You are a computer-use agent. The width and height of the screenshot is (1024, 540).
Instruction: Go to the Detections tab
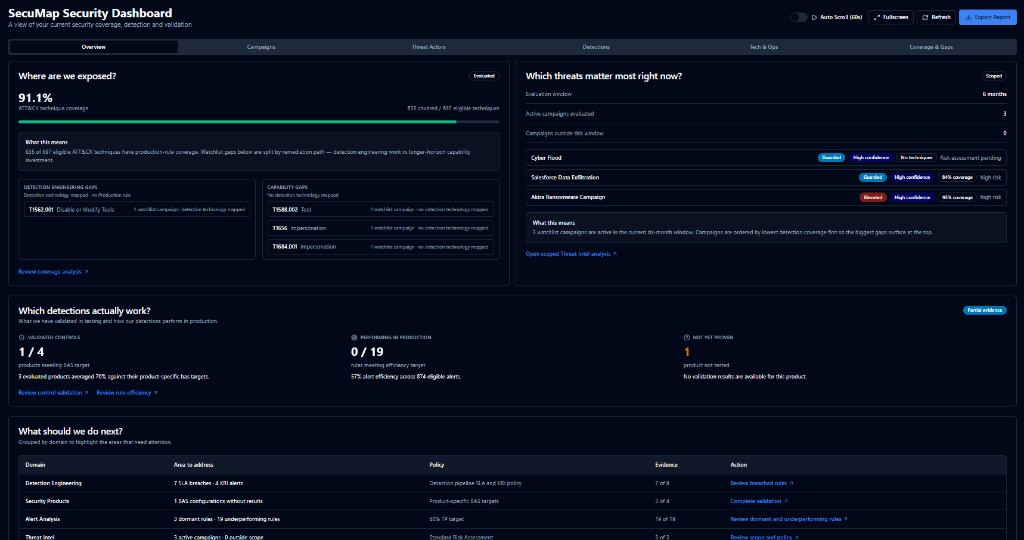[596, 47]
